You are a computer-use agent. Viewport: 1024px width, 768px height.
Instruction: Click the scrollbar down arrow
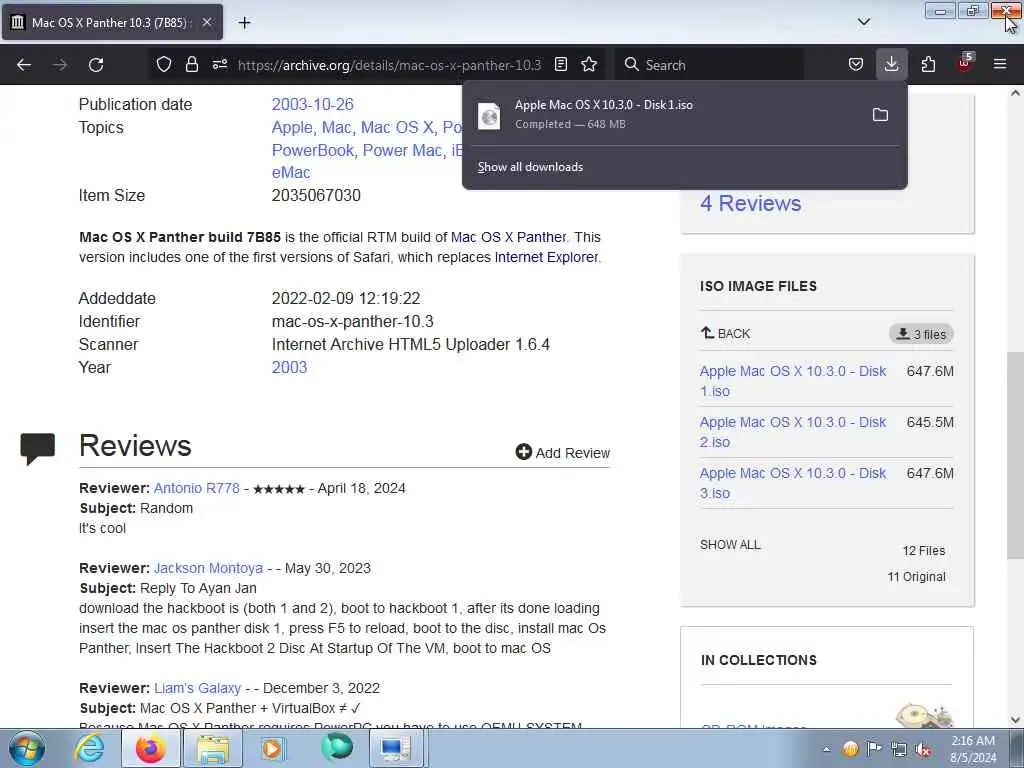1015,720
